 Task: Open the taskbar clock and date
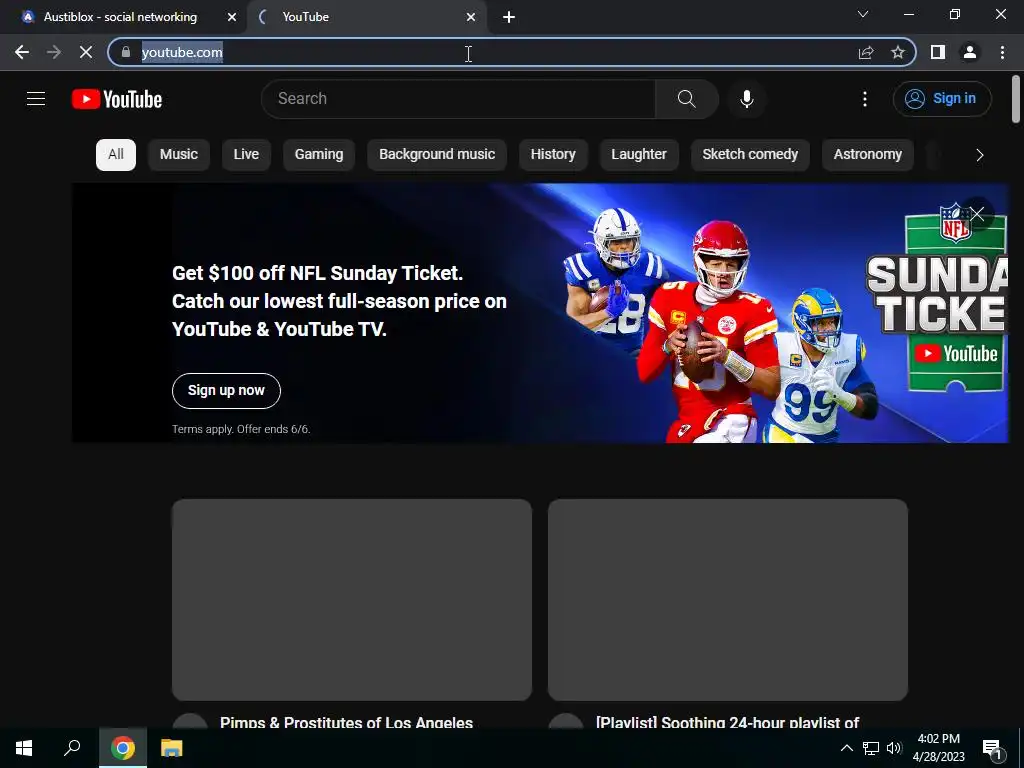tap(938, 748)
